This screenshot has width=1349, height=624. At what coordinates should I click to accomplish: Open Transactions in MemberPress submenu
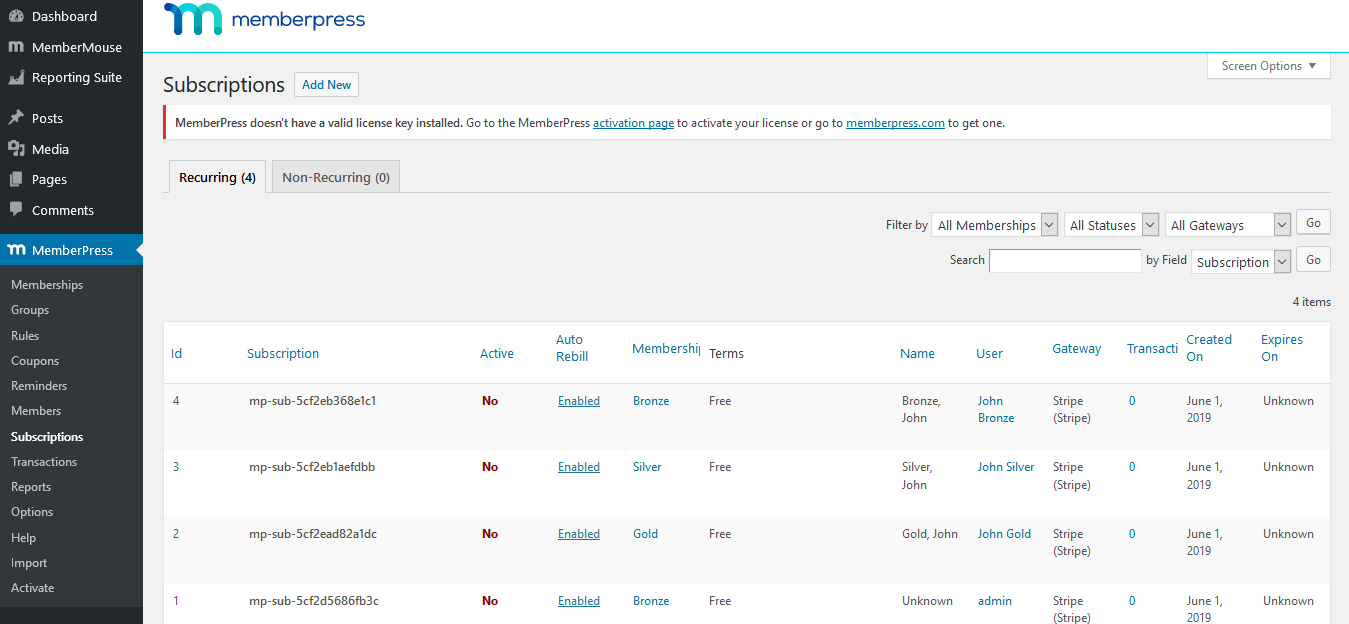(x=44, y=462)
